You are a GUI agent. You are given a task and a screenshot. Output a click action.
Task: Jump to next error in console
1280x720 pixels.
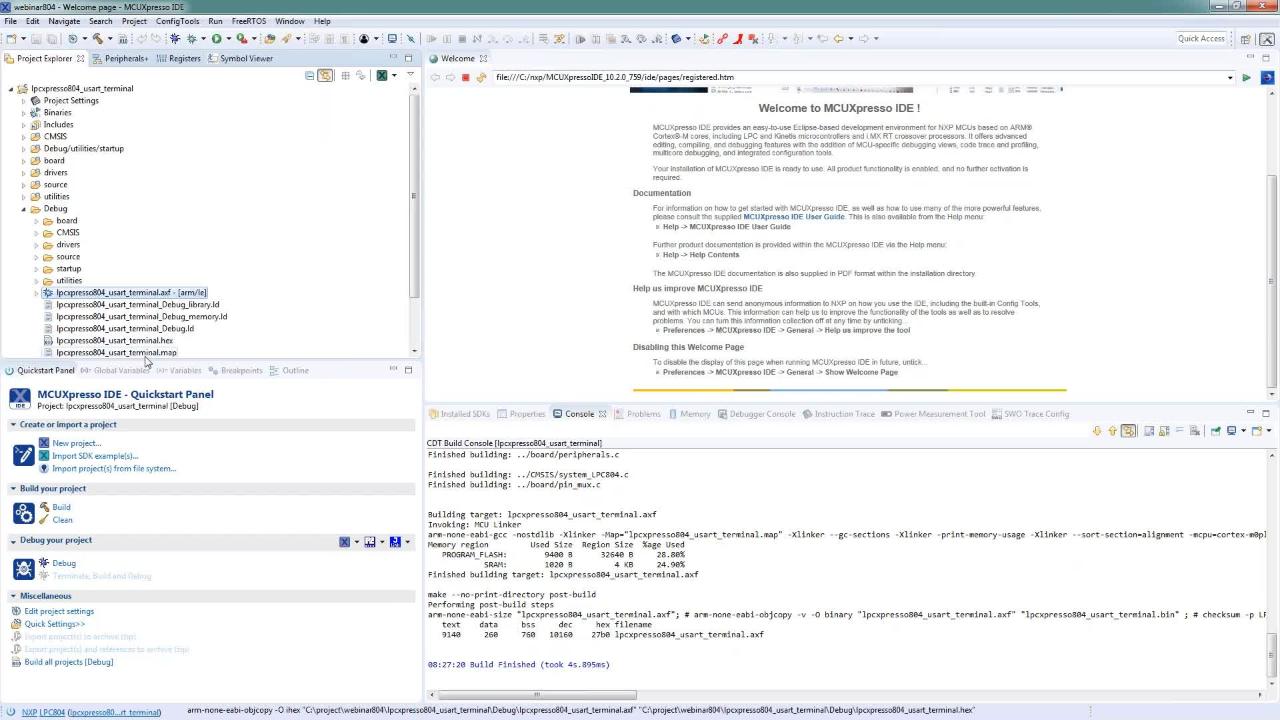tap(1097, 431)
